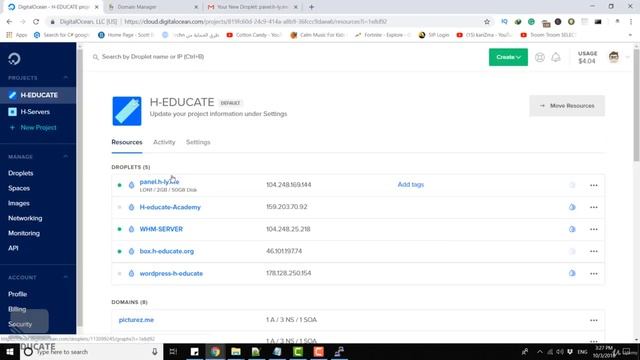Screen dimensions: 640x360
Task: Open more menu for wordpress-h-educate row
Action: [593, 274]
